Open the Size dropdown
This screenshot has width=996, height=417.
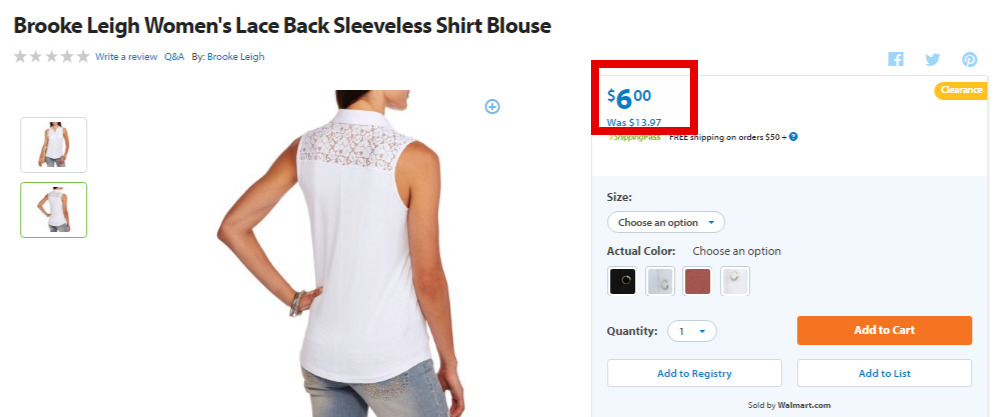pos(666,222)
